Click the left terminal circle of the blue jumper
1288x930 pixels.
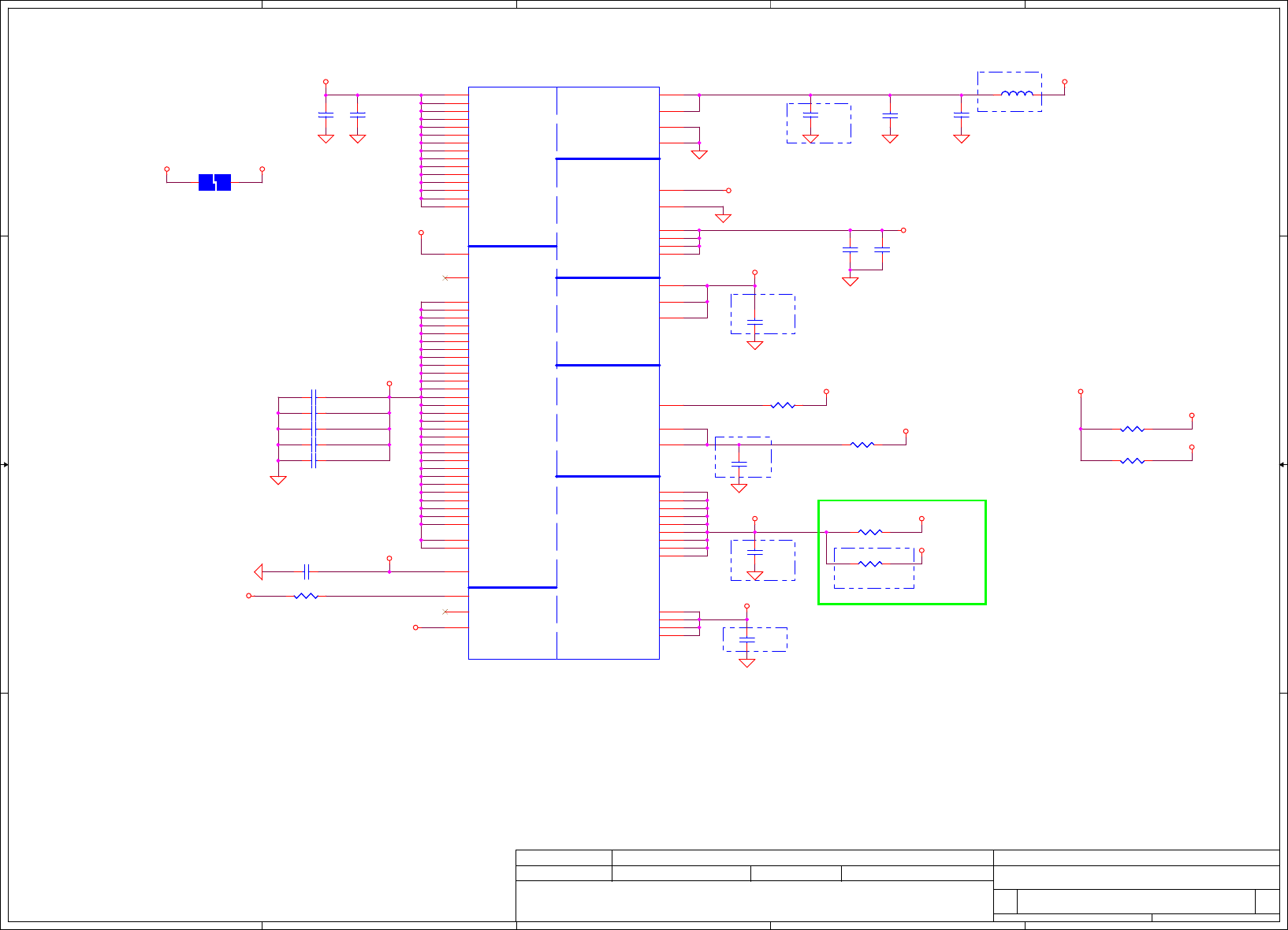pos(166,169)
